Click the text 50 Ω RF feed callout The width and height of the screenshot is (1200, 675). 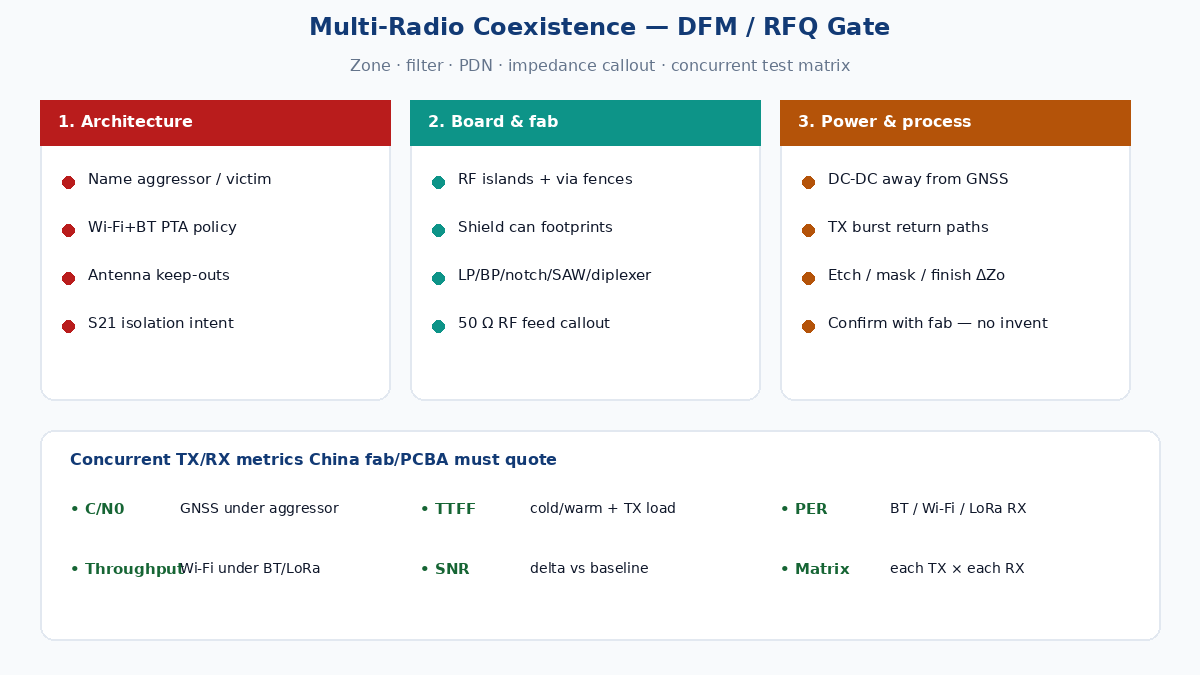[x=533, y=324]
